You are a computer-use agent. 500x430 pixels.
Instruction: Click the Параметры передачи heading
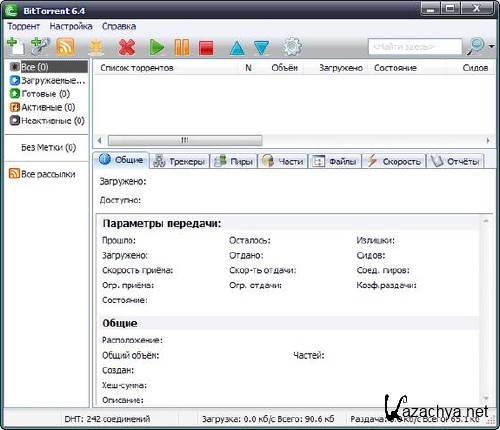click(x=162, y=223)
